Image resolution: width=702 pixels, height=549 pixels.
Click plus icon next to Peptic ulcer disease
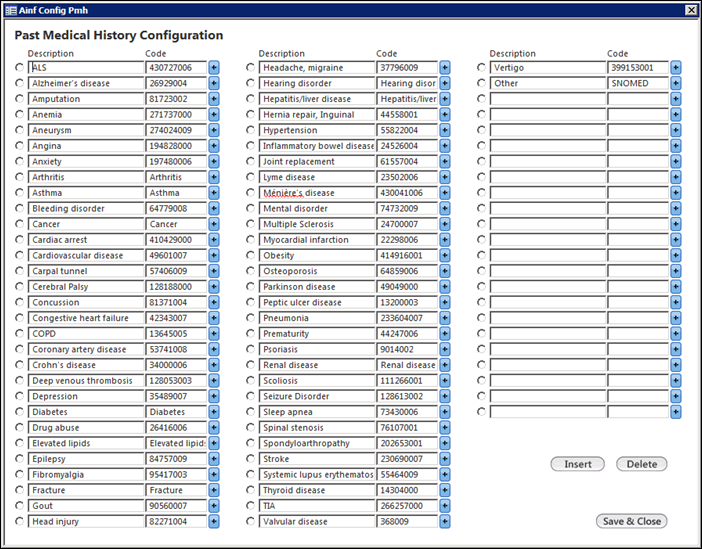[x=445, y=303]
